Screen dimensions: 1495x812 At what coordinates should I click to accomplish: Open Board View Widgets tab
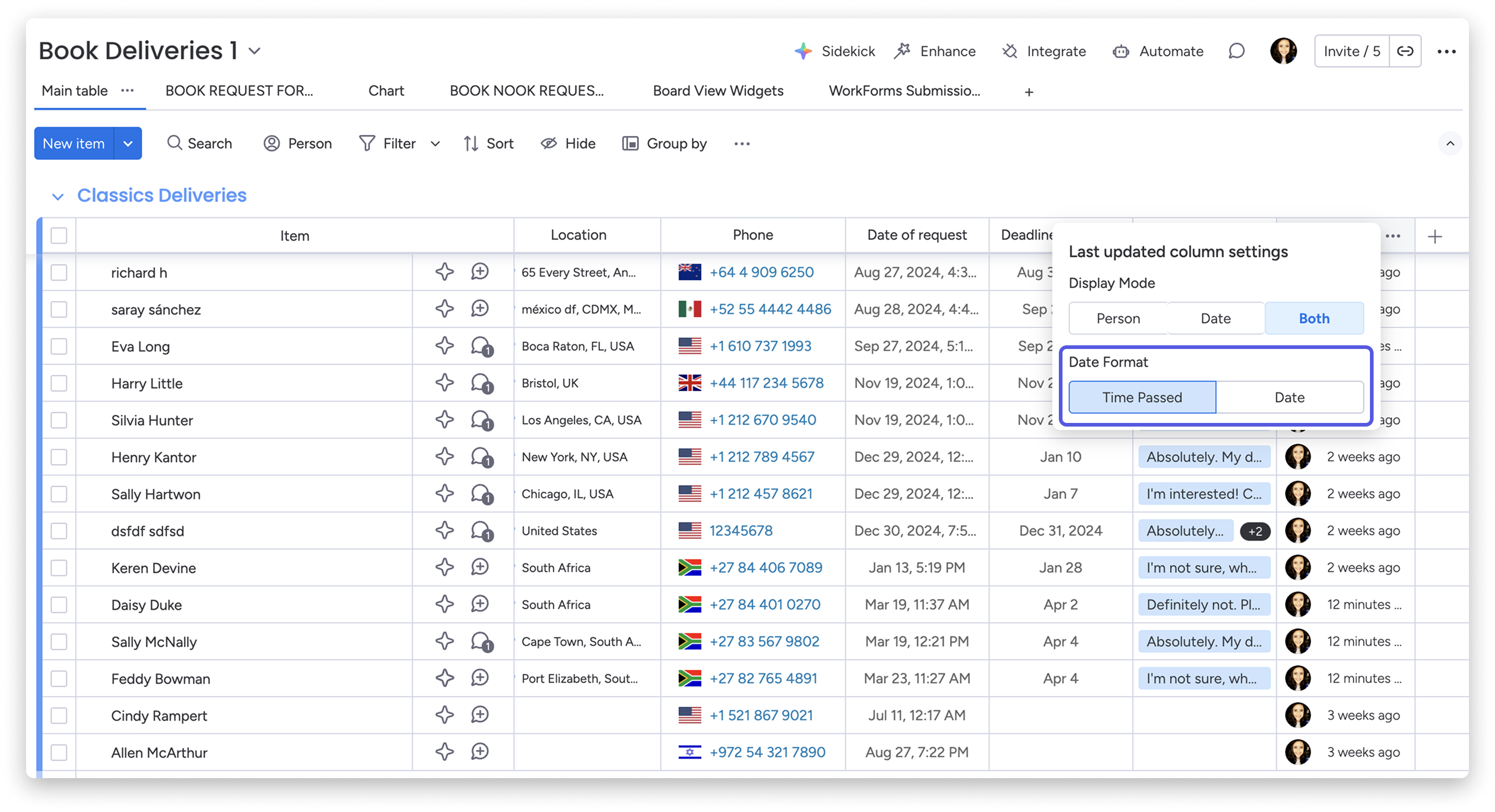718,91
